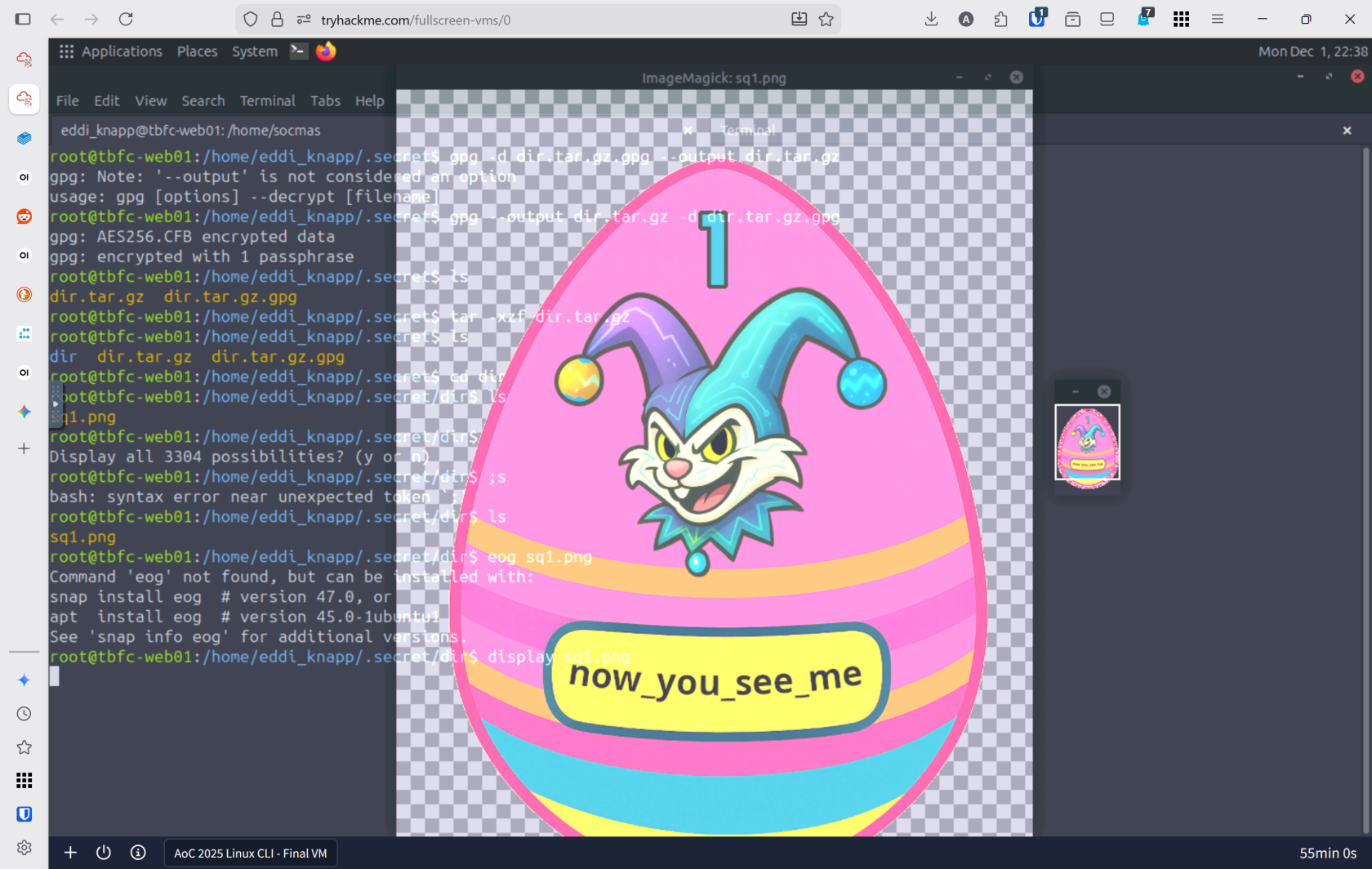Open browsing History from the sidebar

[x=24, y=714]
